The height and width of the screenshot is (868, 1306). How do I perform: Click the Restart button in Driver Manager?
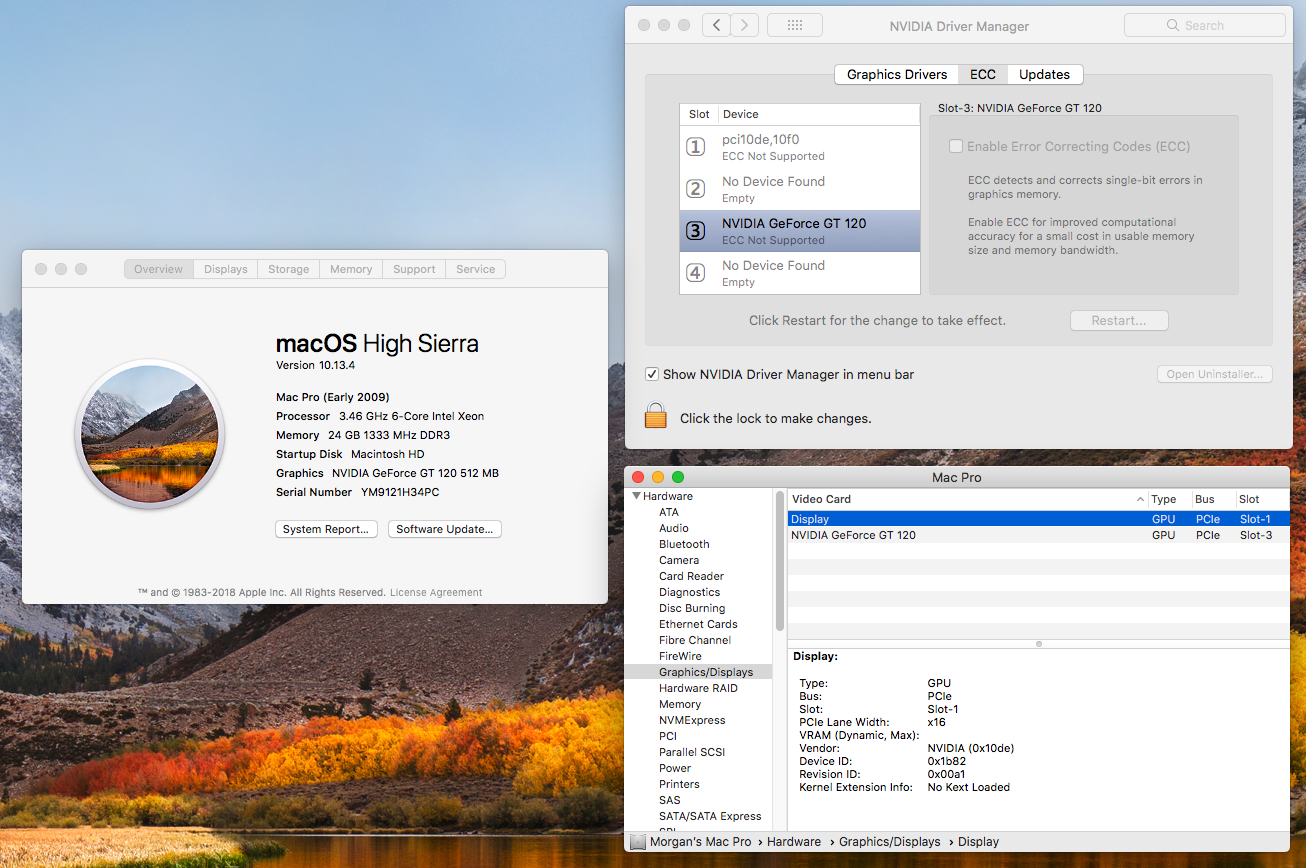(1119, 321)
